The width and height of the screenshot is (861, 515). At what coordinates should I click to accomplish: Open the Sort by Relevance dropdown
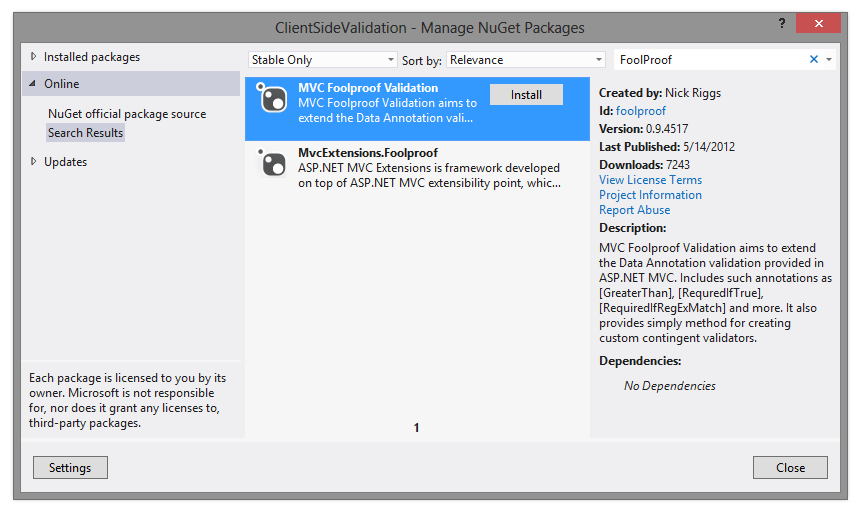(x=525, y=60)
